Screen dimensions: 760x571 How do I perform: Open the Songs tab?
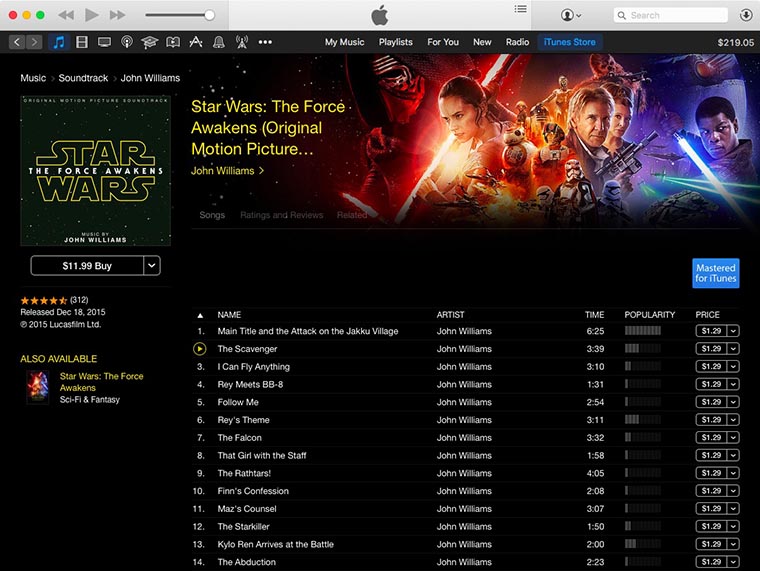(x=212, y=215)
